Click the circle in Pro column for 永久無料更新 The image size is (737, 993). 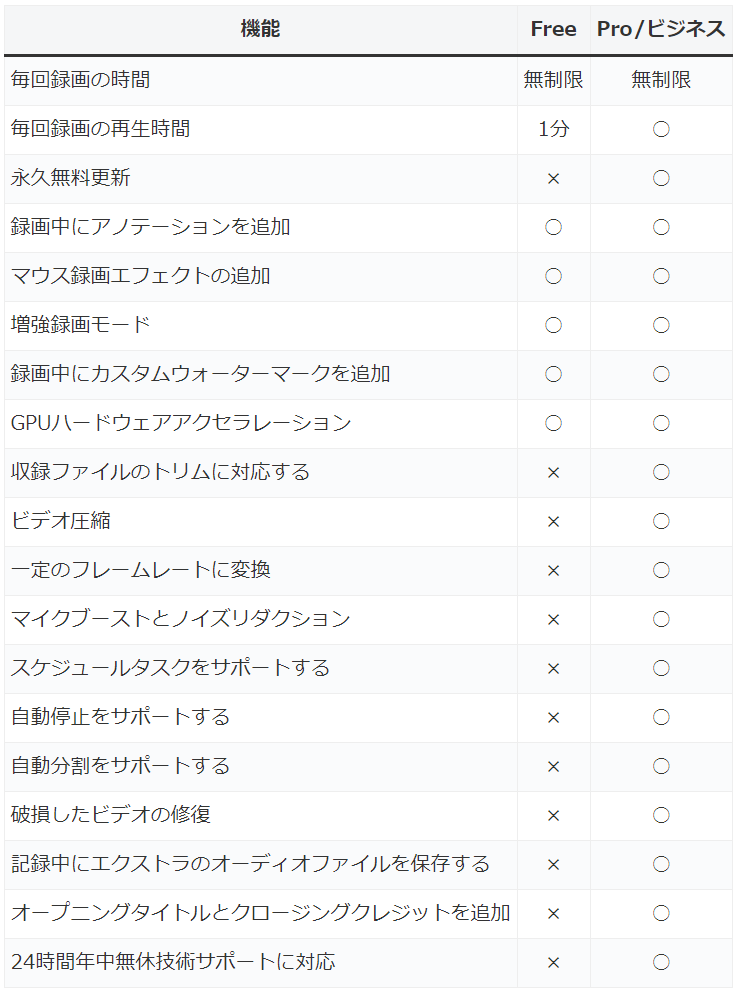point(661,179)
